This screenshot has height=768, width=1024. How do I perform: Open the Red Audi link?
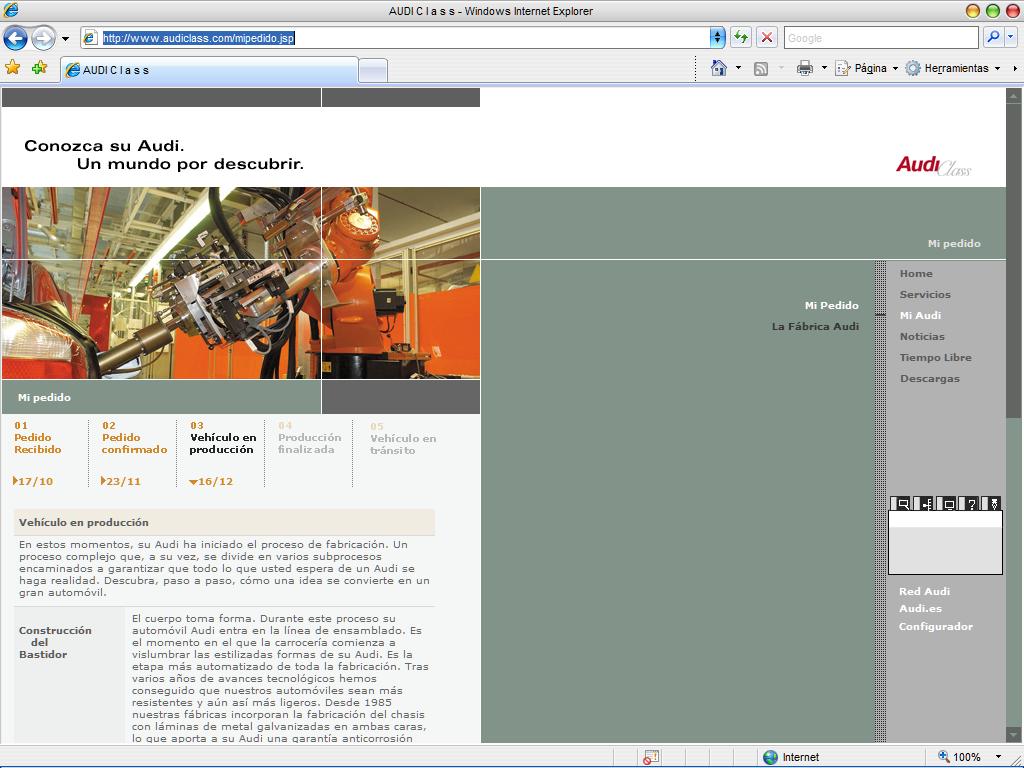click(924, 591)
